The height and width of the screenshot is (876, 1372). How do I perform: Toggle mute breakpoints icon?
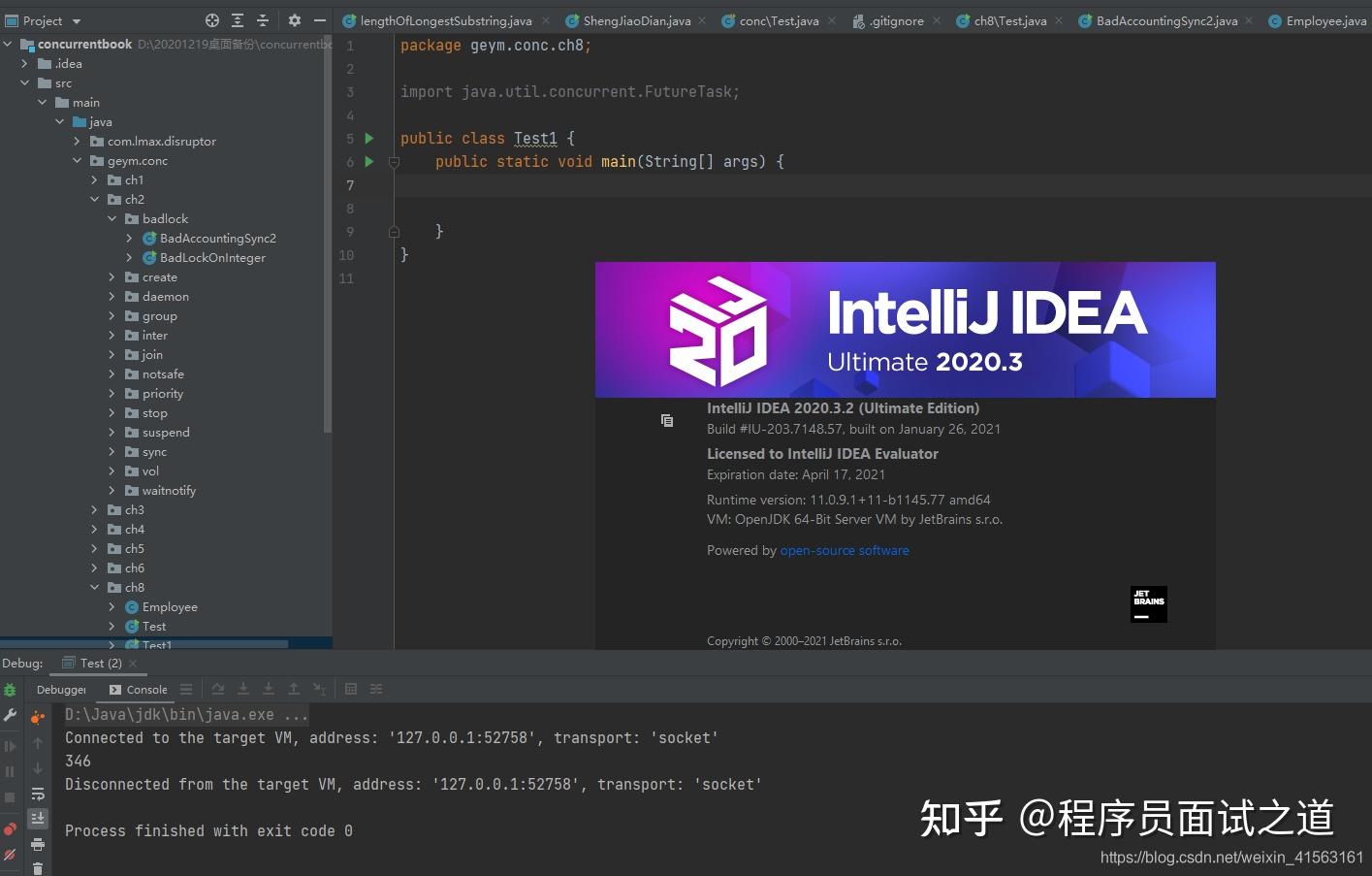[x=10, y=855]
